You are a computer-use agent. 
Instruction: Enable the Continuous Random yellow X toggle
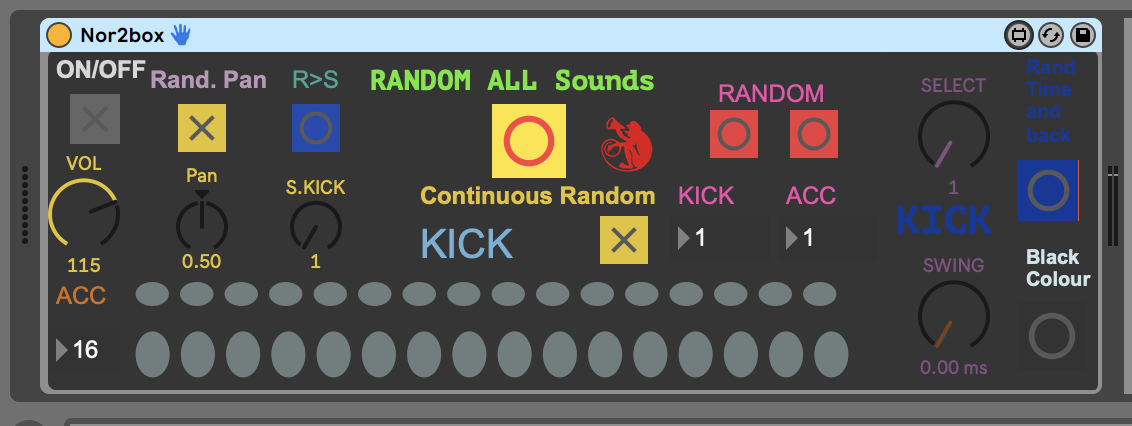point(623,240)
